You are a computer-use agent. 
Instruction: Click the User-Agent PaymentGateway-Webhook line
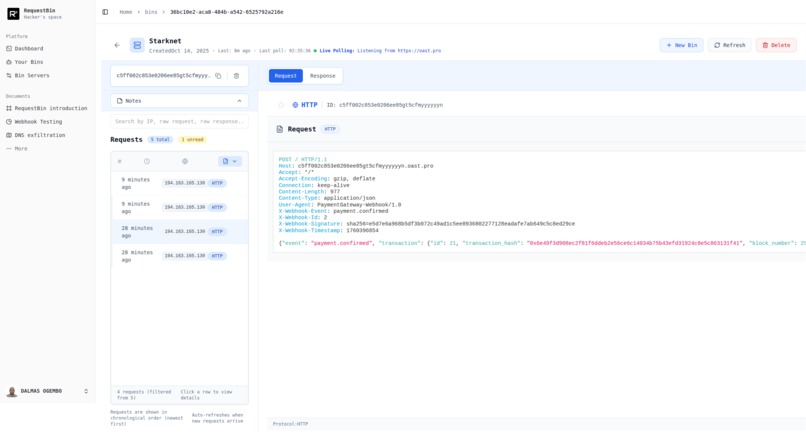[x=340, y=205]
